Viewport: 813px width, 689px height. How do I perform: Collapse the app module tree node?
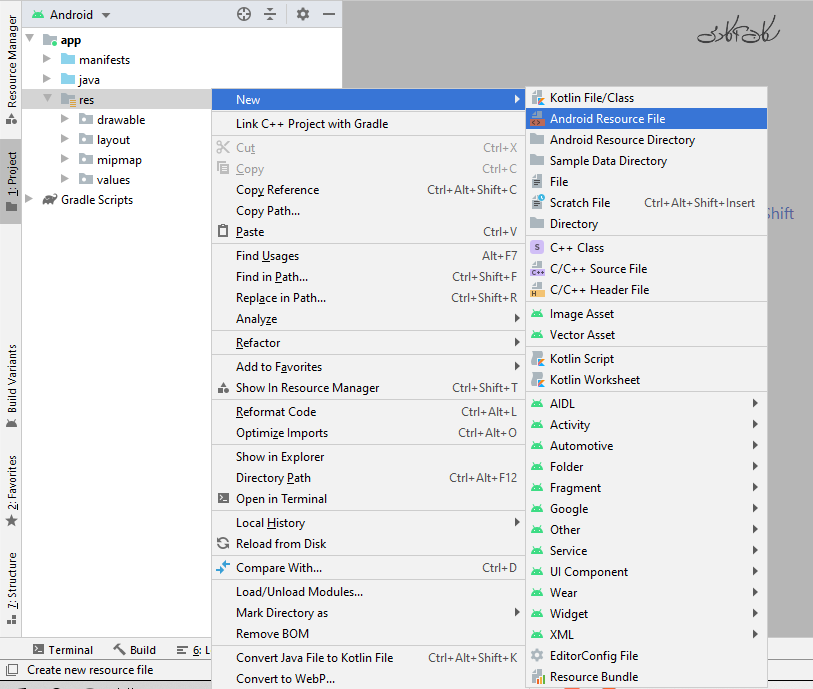click(30, 38)
